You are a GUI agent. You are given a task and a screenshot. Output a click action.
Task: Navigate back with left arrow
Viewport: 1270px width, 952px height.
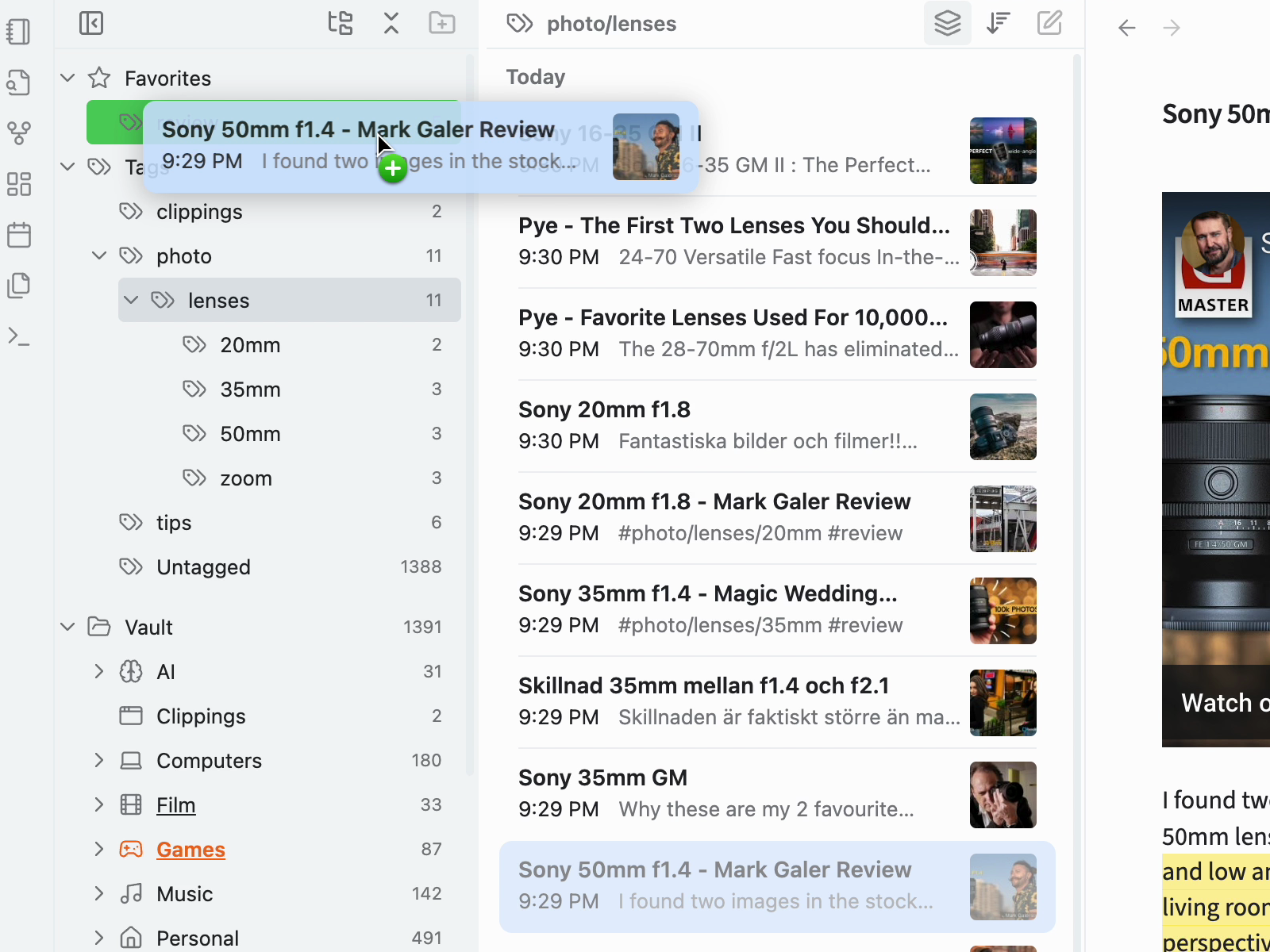tap(1127, 29)
